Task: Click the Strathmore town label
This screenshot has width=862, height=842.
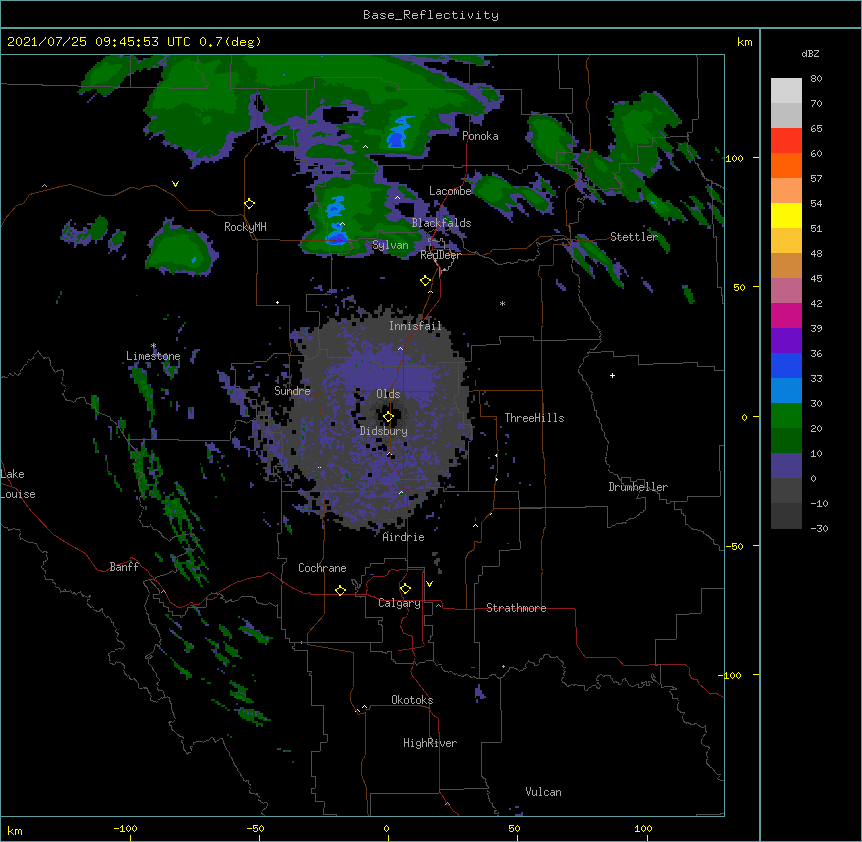Action: pos(516,608)
